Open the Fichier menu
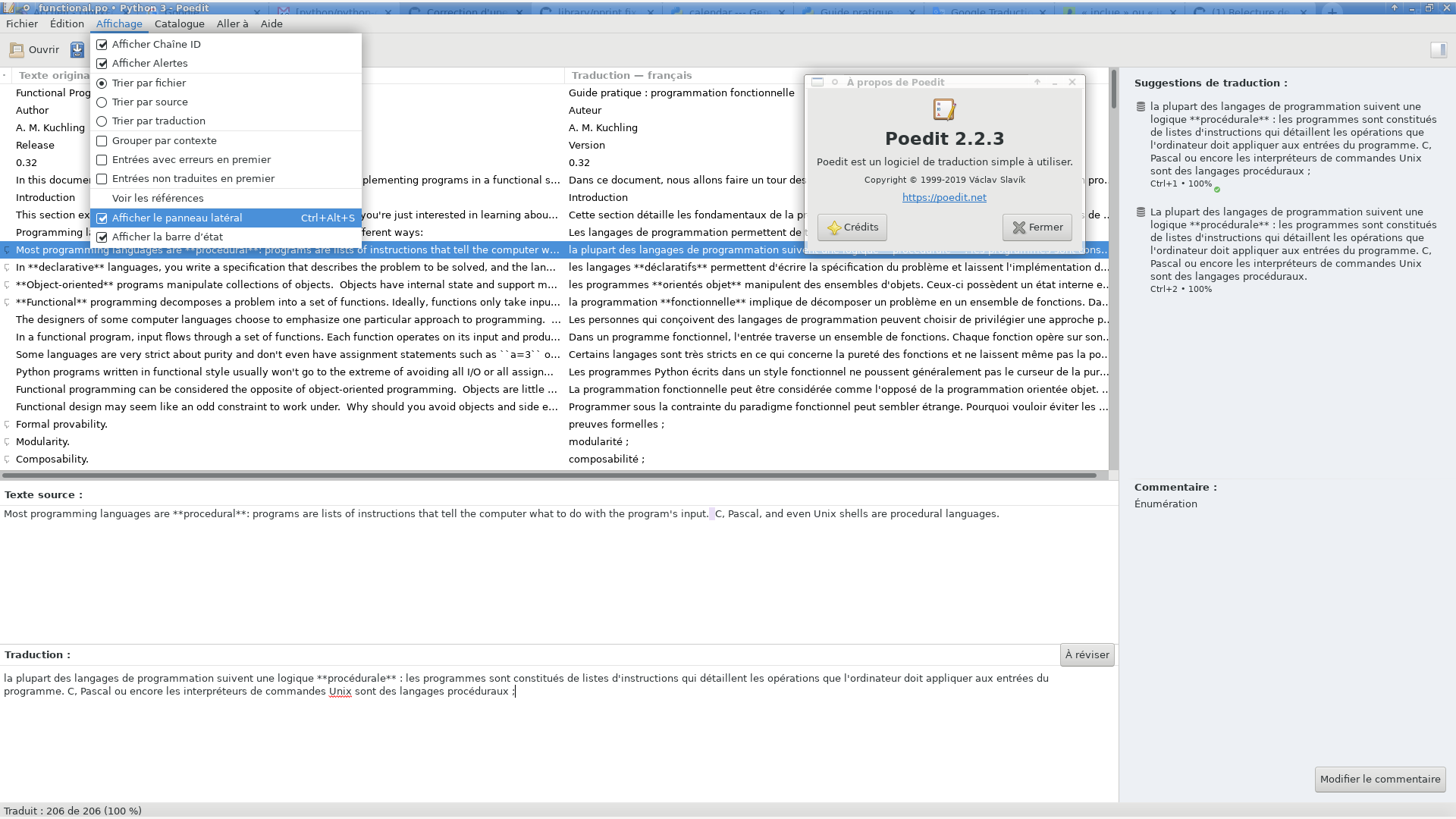The height and width of the screenshot is (819, 1456). [22, 24]
